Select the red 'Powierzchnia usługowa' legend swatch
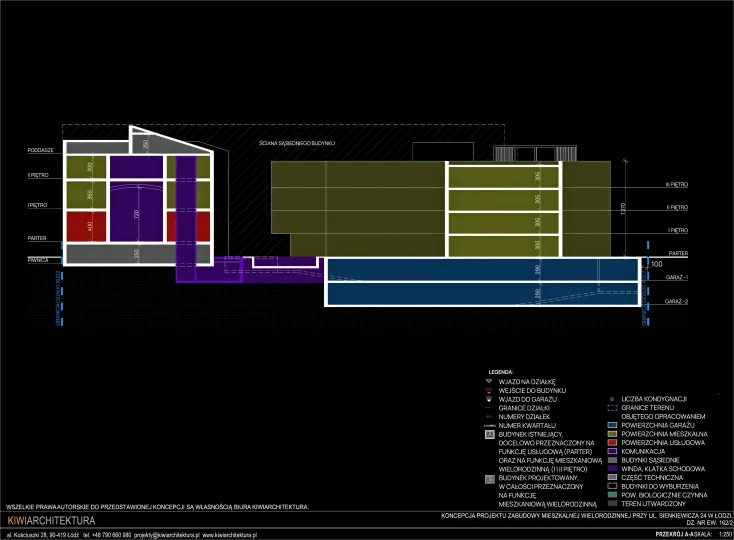The width and height of the screenshot is (734, 540). point(612,443)
